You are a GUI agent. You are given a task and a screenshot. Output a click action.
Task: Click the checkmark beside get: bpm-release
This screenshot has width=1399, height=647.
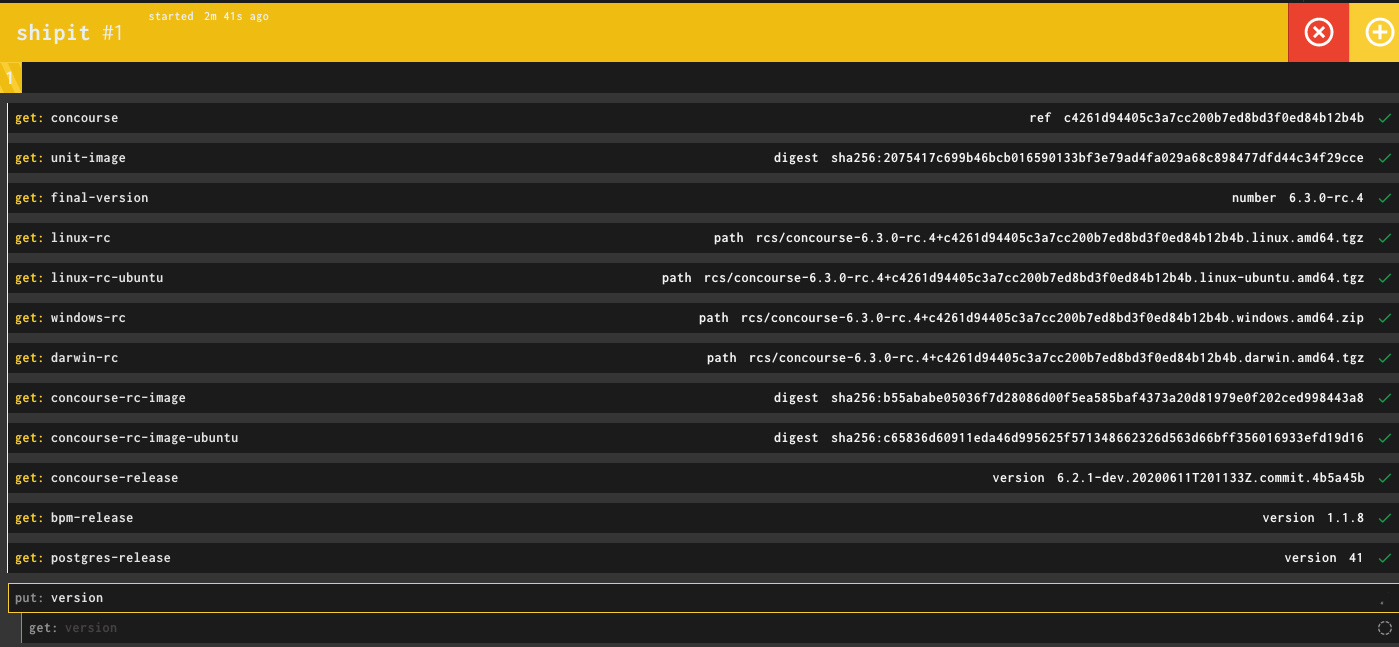(x=1385, y=517)
